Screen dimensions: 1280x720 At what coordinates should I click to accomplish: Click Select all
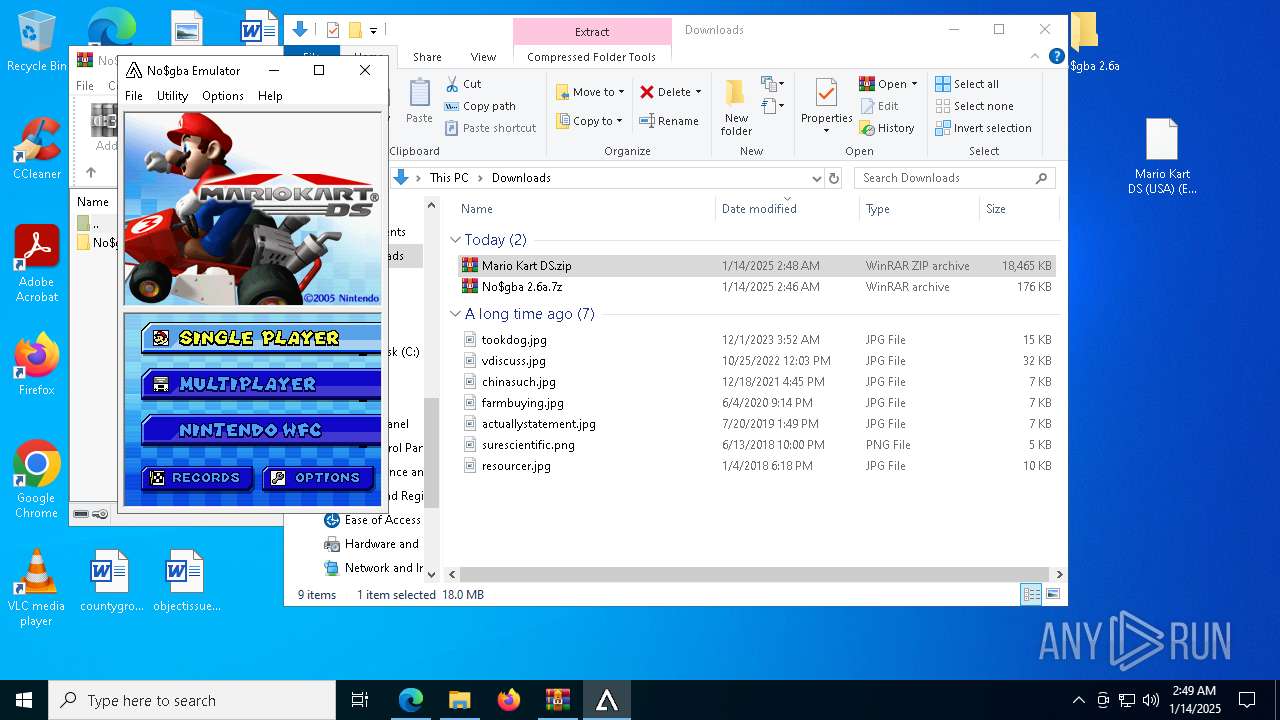[967, 84]
